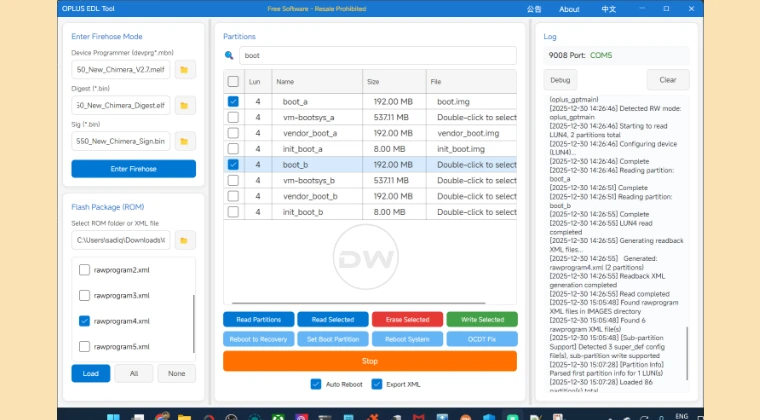The image size is (760, 420).
Task: Check the init_boot_b partition checkbox
Action: tap(233, 212)
